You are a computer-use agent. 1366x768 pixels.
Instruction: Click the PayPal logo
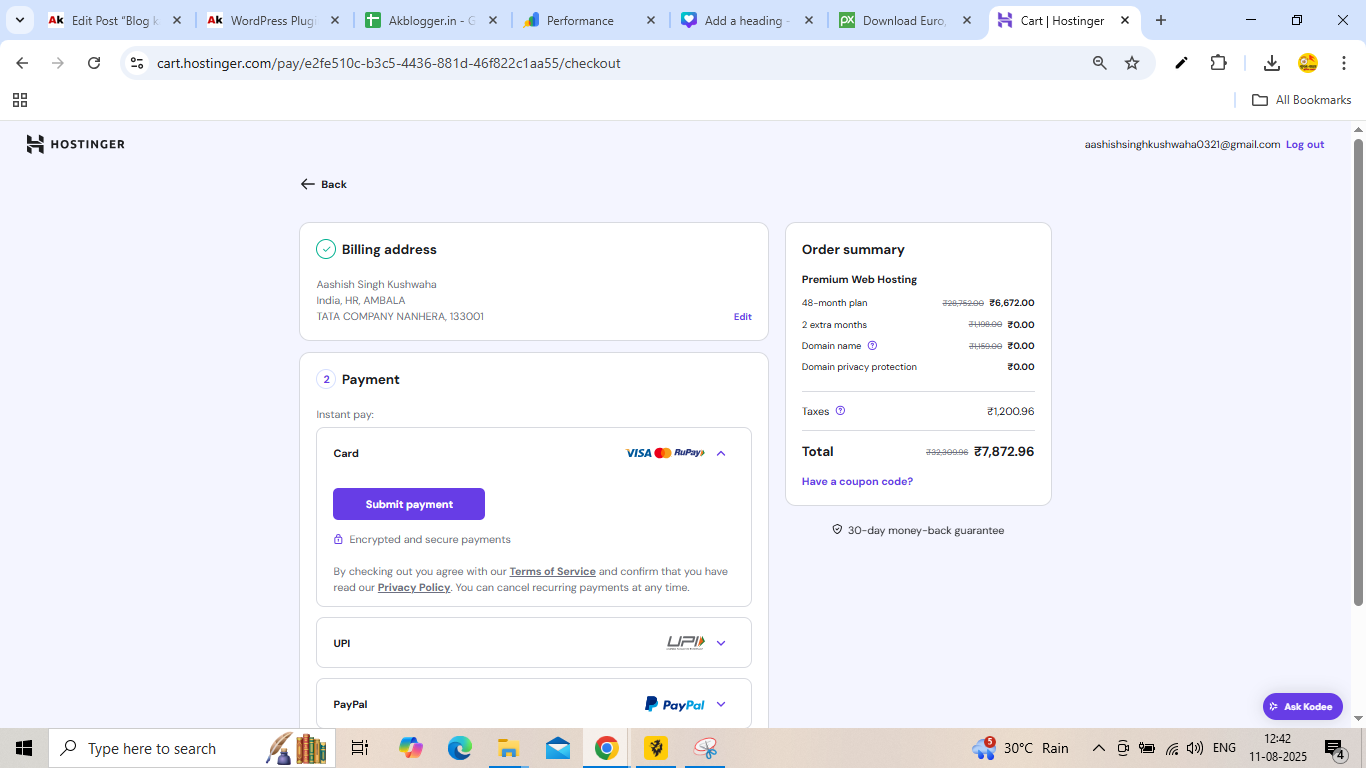click(x=675, y=704)
